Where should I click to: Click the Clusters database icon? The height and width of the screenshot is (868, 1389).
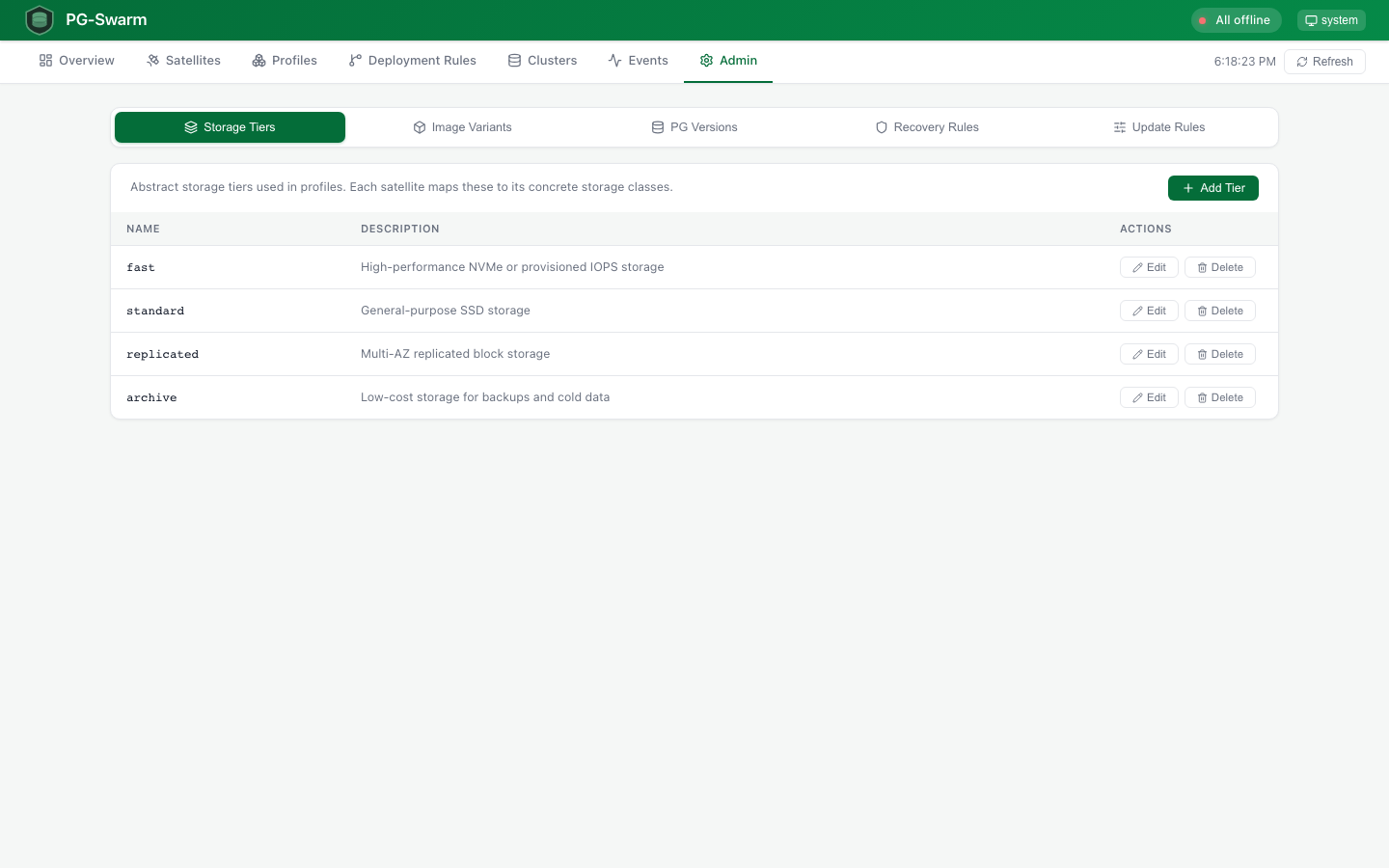[514, 61]
